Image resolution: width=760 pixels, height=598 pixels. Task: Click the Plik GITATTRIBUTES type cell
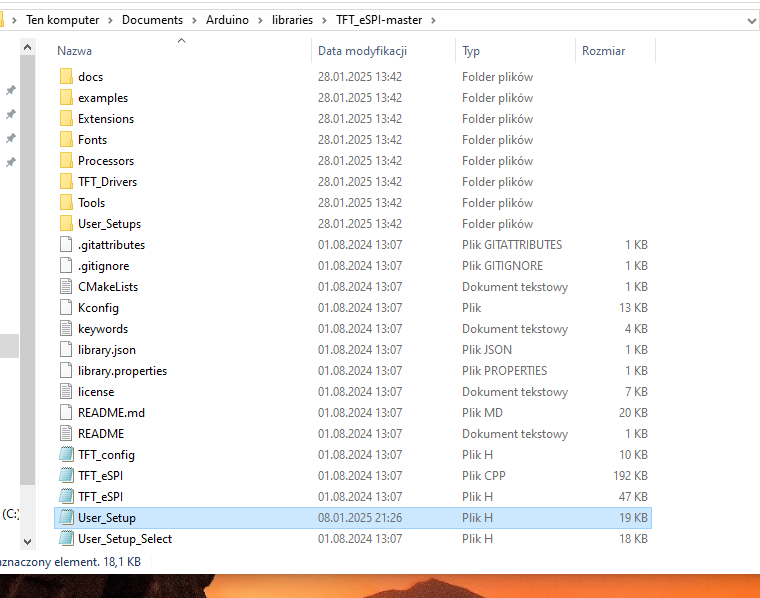[x=512, y=245]
